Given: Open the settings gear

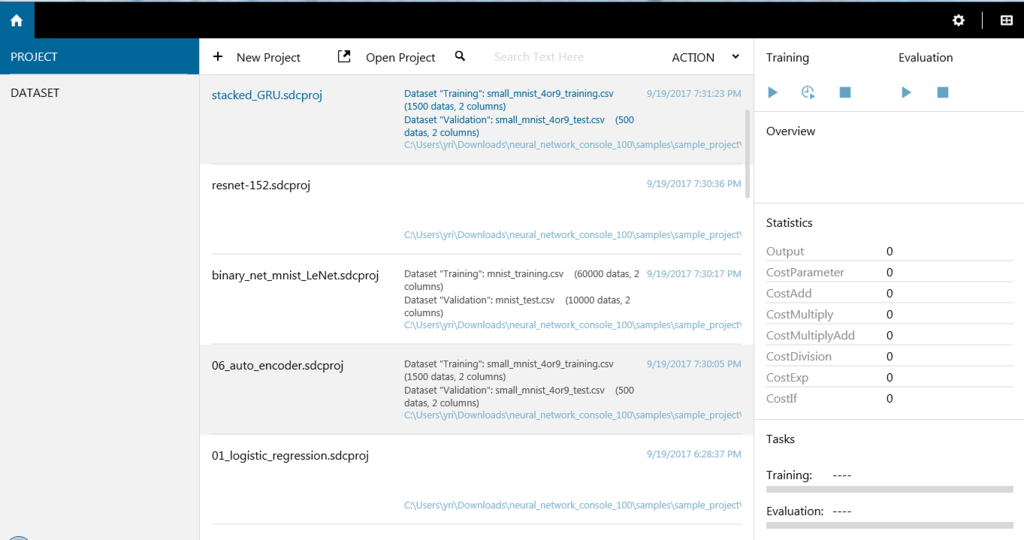Looking at the screenshot, I should [958, 20].
